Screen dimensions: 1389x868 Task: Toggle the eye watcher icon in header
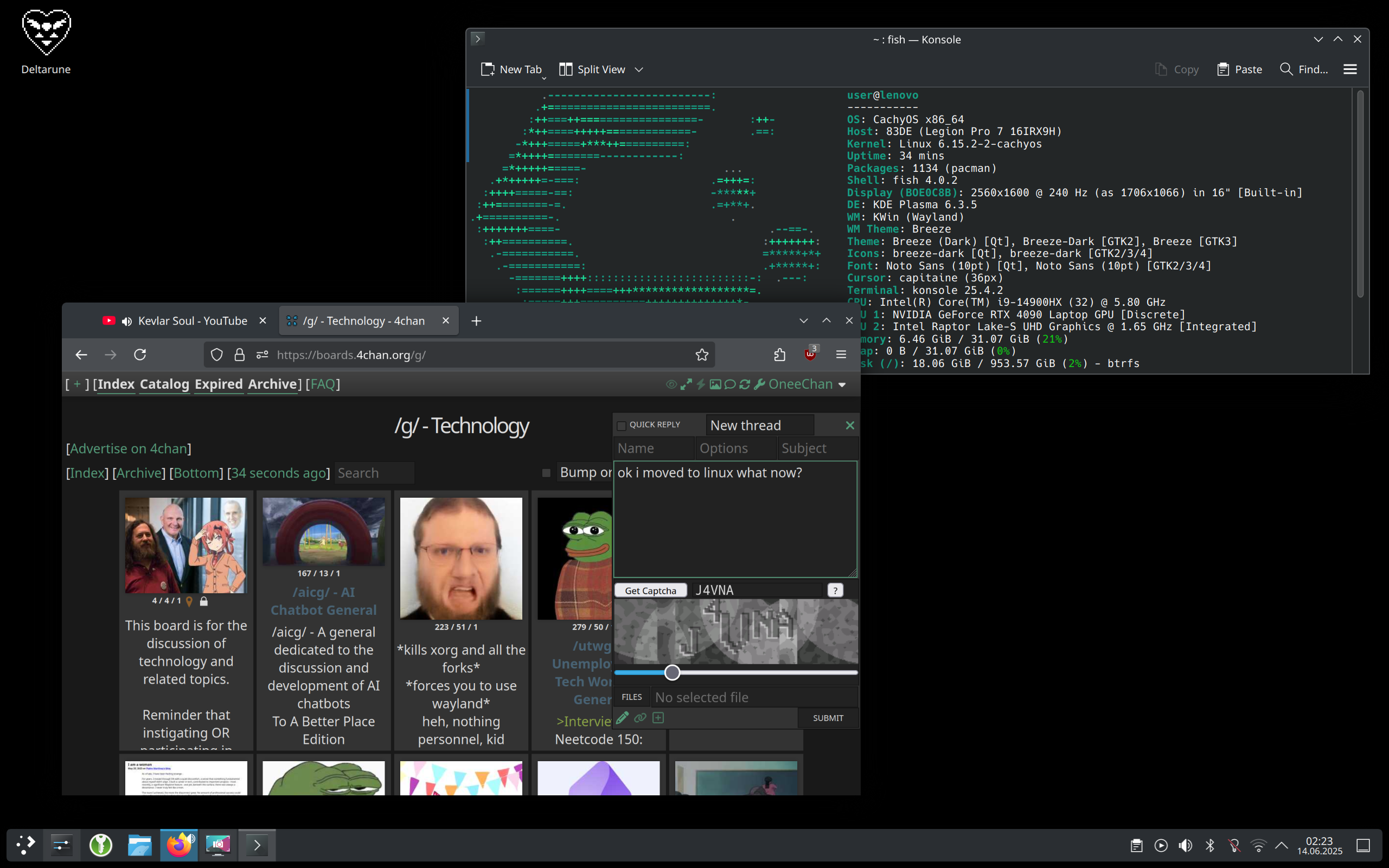(671, 384)
